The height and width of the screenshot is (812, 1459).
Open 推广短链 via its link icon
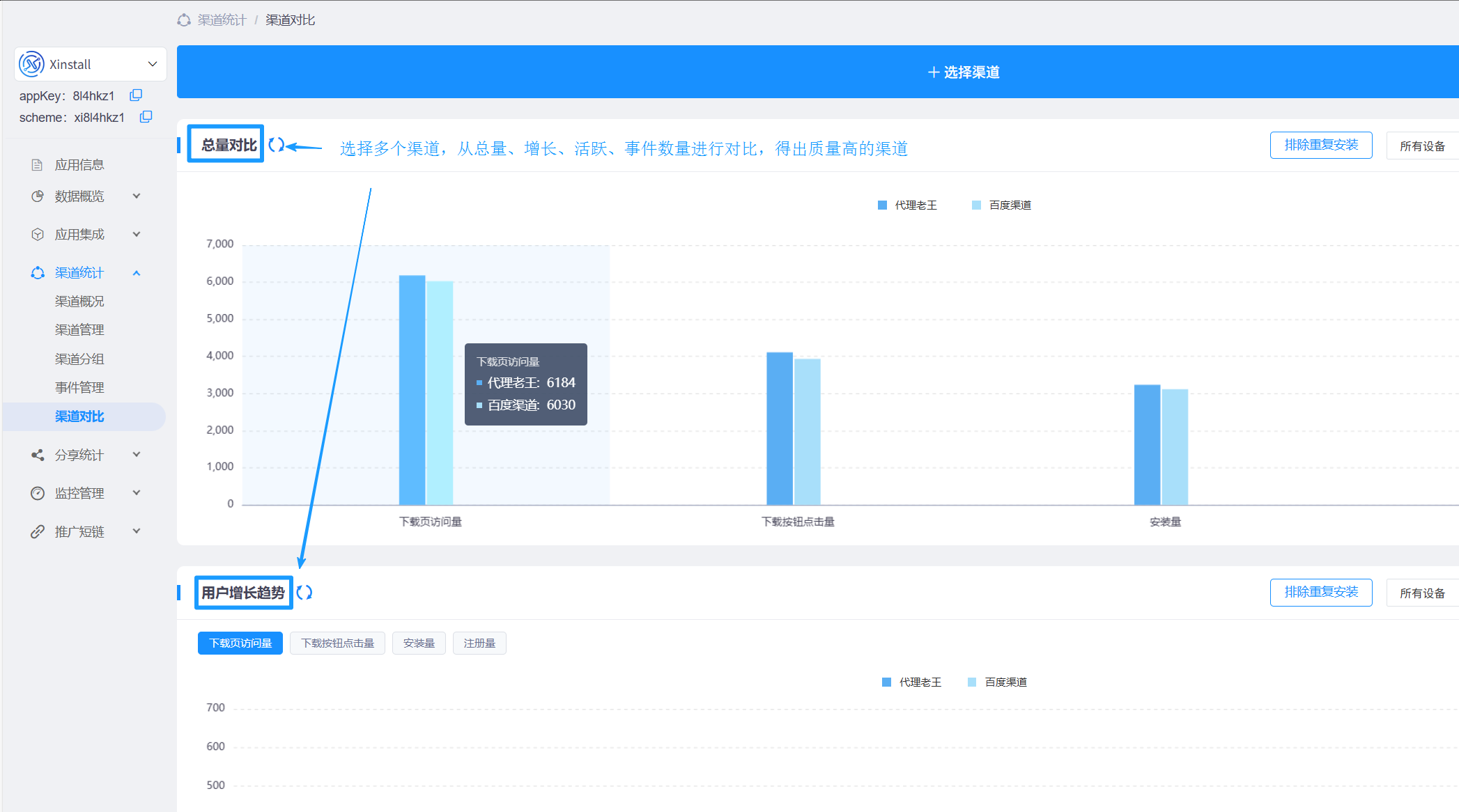click(37, 531)
